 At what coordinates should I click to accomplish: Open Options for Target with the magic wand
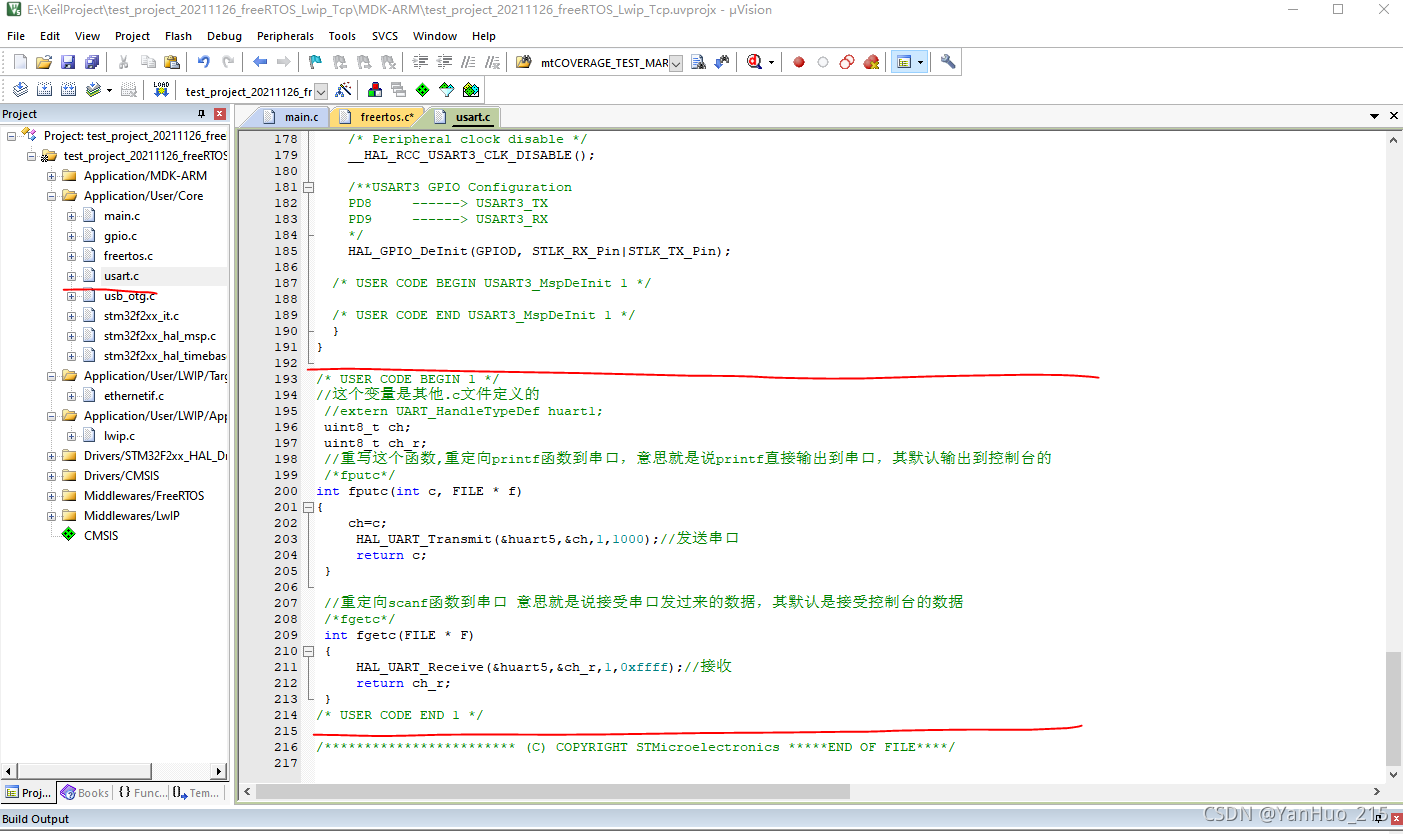343,90
